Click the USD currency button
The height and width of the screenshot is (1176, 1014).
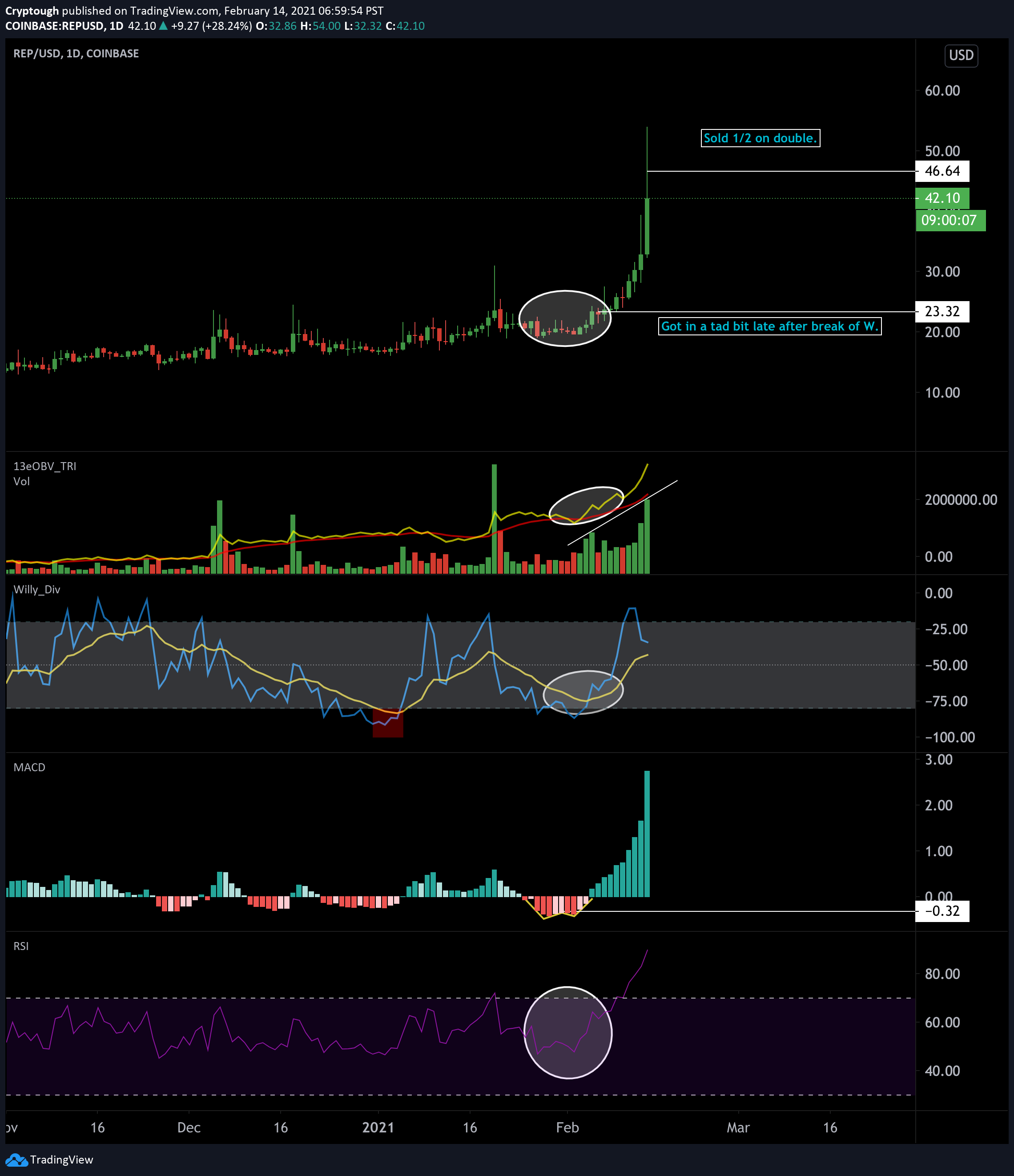(961, 55)
